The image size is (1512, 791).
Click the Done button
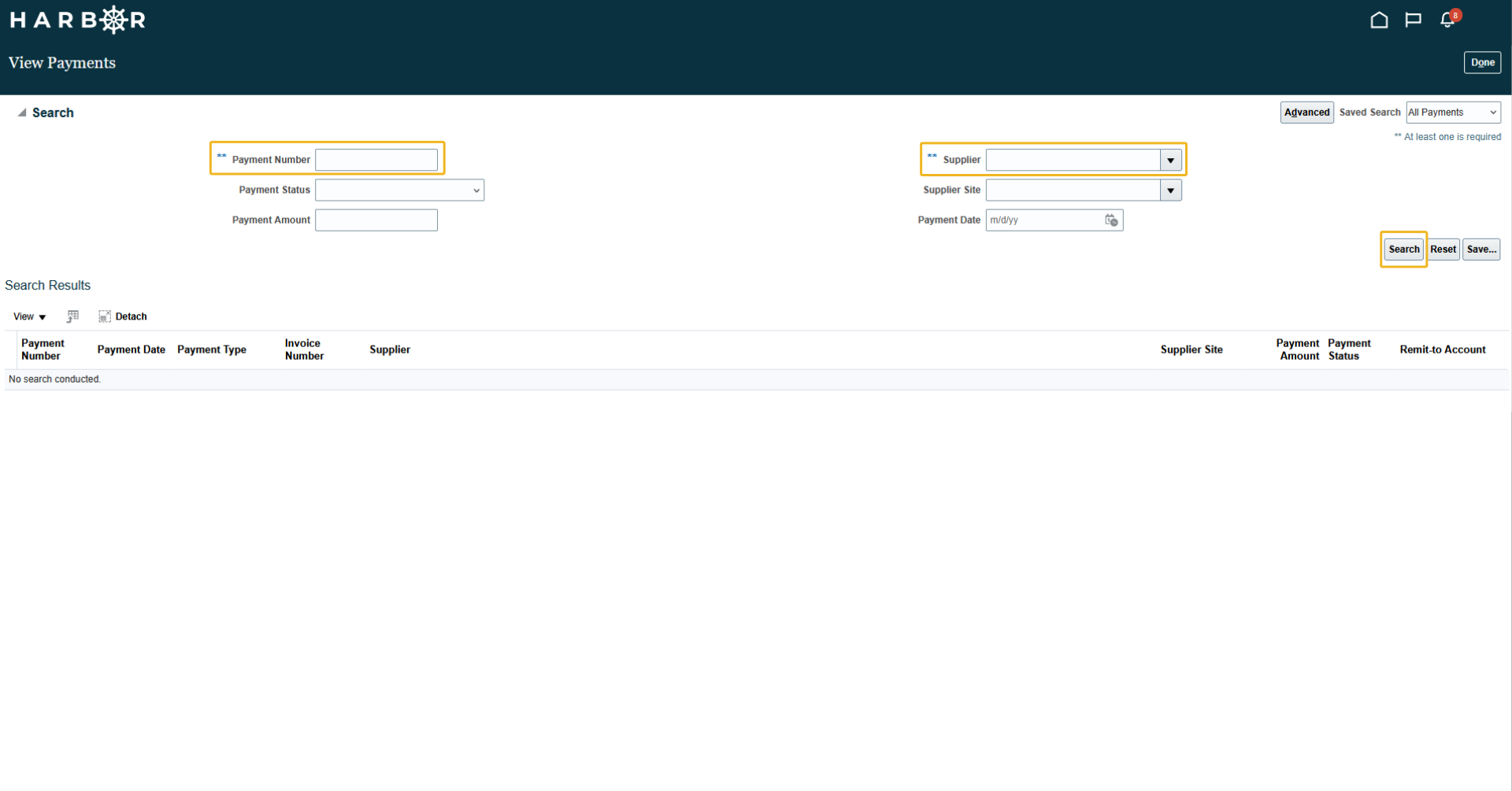[x=1482, y=63]
